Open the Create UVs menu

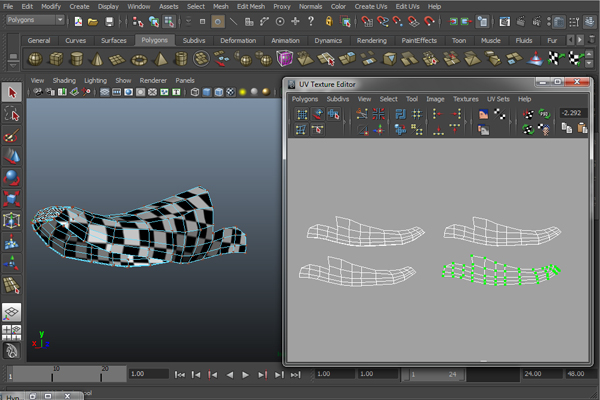coord(370,7)
